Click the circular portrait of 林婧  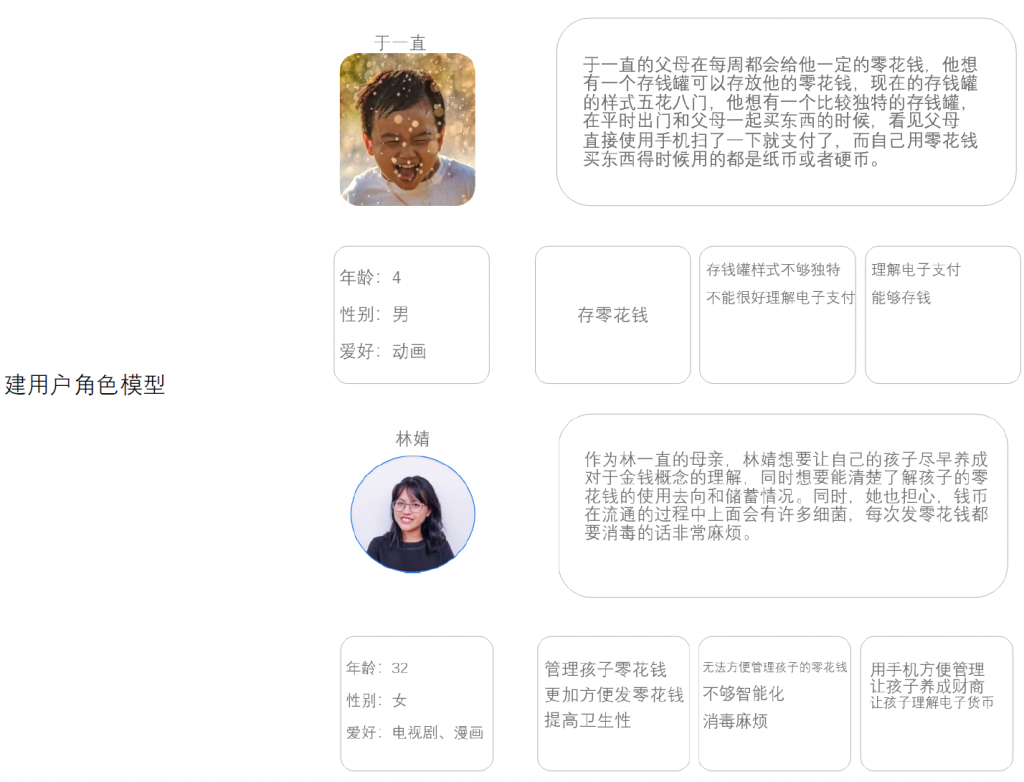click(x=413, y=514)
